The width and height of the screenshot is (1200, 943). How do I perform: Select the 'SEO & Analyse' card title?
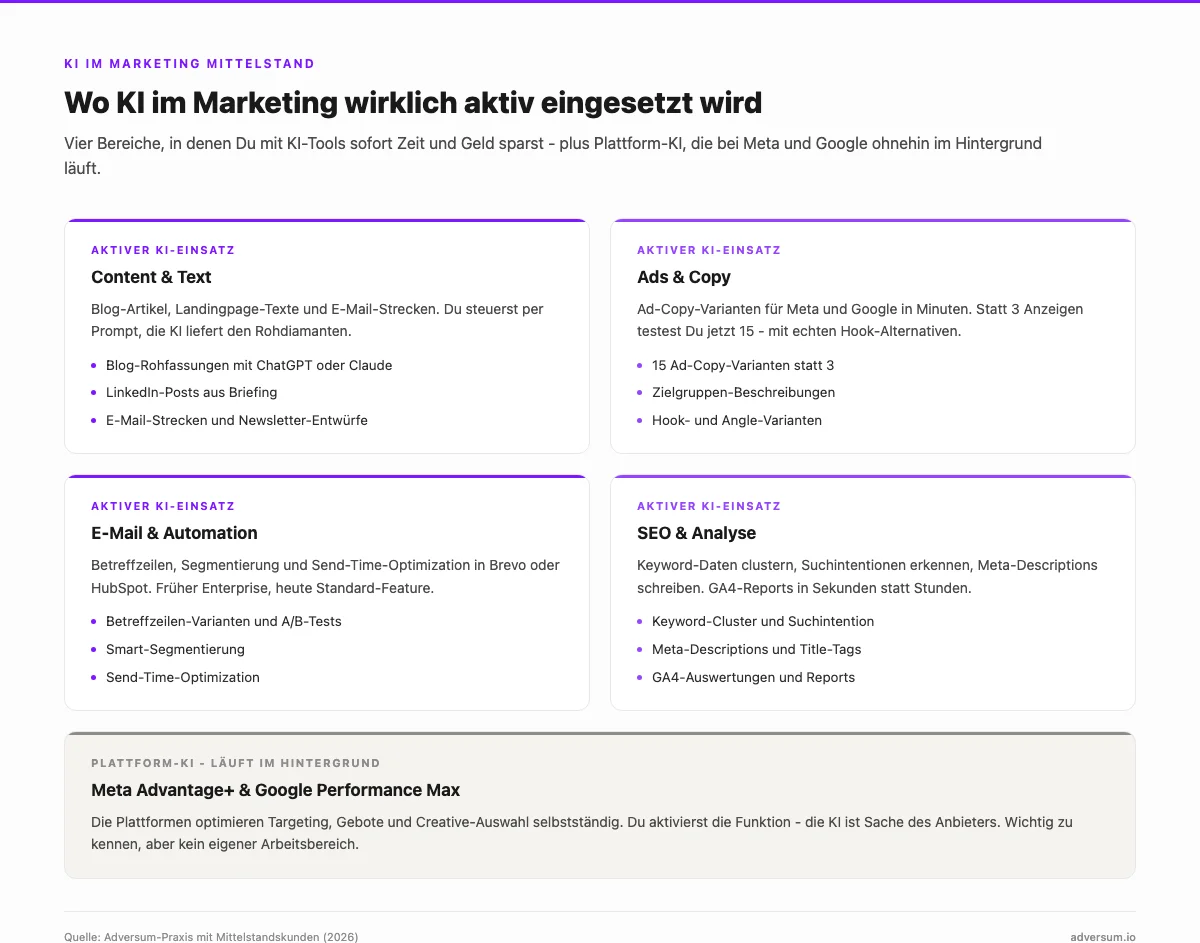(696, 533)
